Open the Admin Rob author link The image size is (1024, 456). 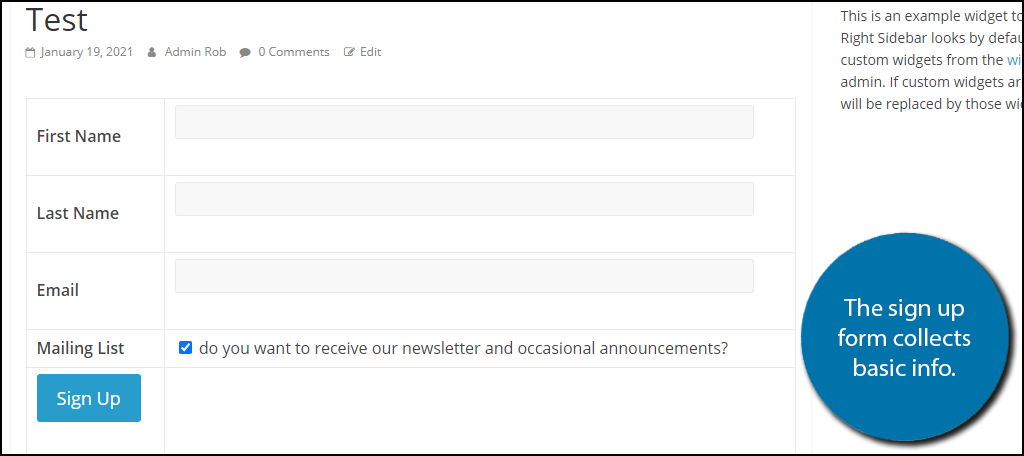(x=195, y=52)
